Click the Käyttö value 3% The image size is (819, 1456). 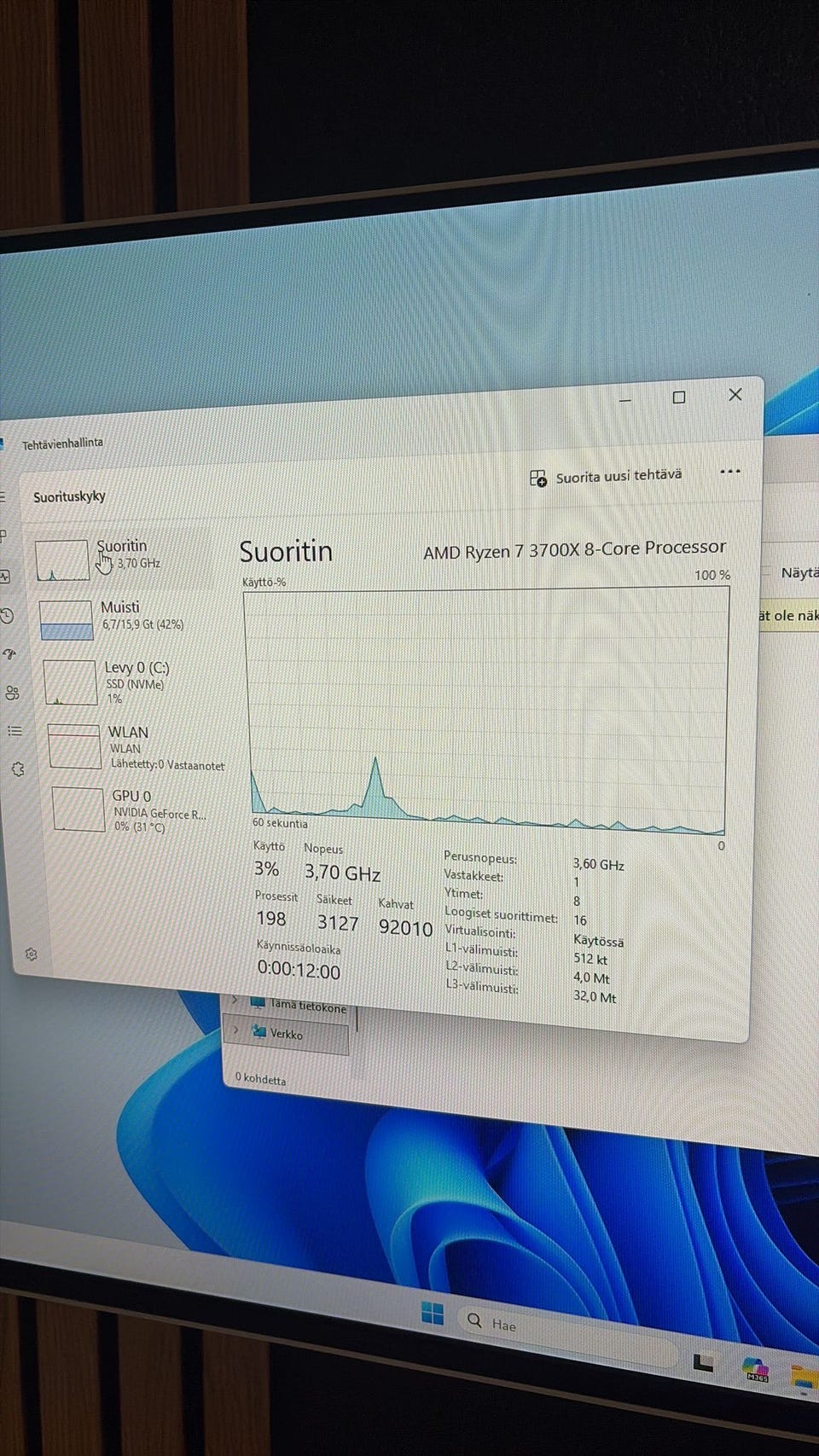pyautogui.click(x=266, y=869)
